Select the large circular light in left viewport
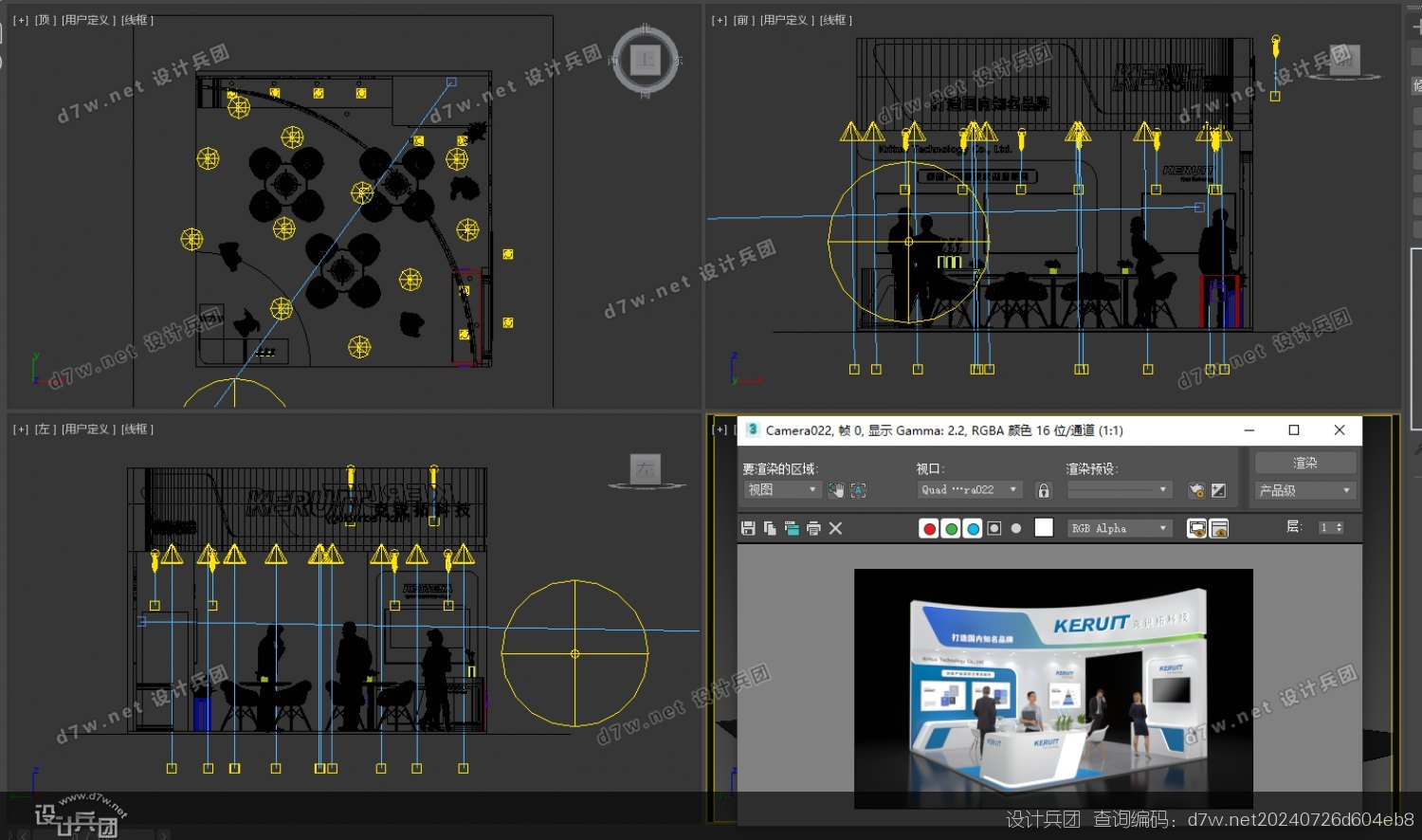 [574, 653]
